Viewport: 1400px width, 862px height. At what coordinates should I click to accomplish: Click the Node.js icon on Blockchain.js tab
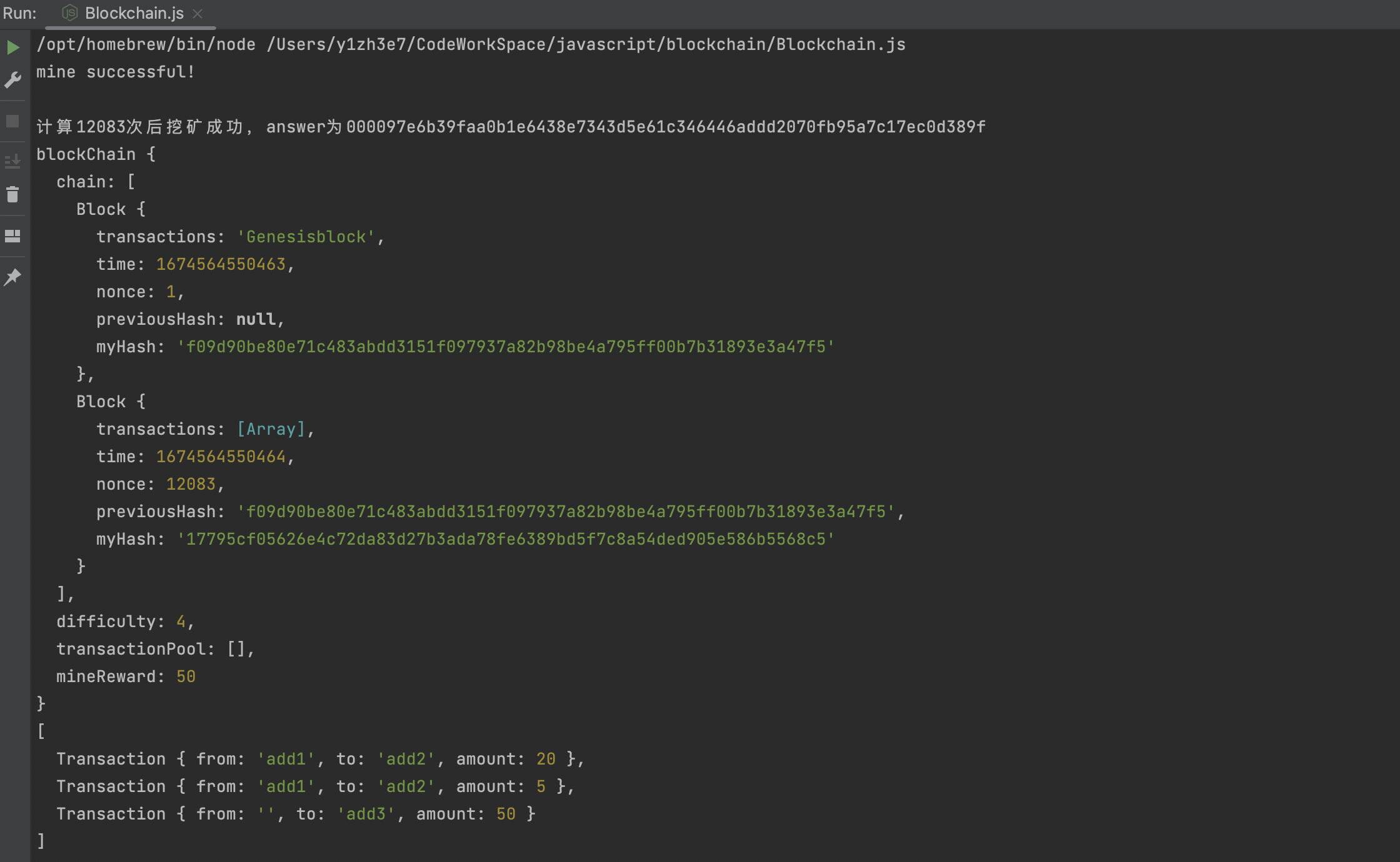(x=70, y=12)
